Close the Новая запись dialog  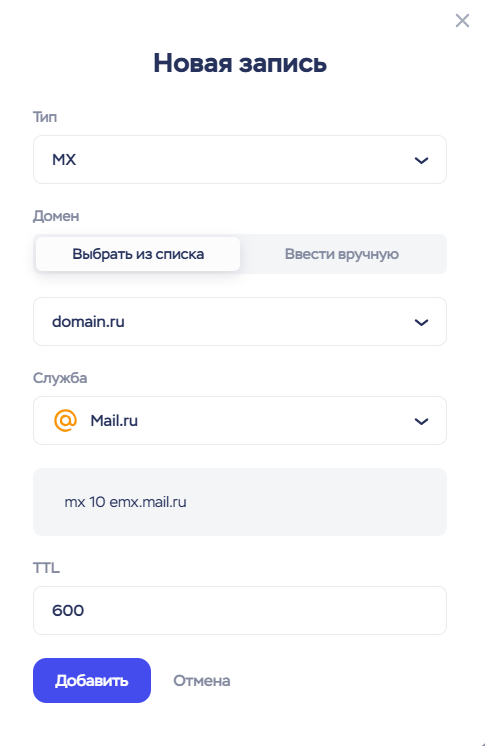pyautogui.click(x=462, y=20)
